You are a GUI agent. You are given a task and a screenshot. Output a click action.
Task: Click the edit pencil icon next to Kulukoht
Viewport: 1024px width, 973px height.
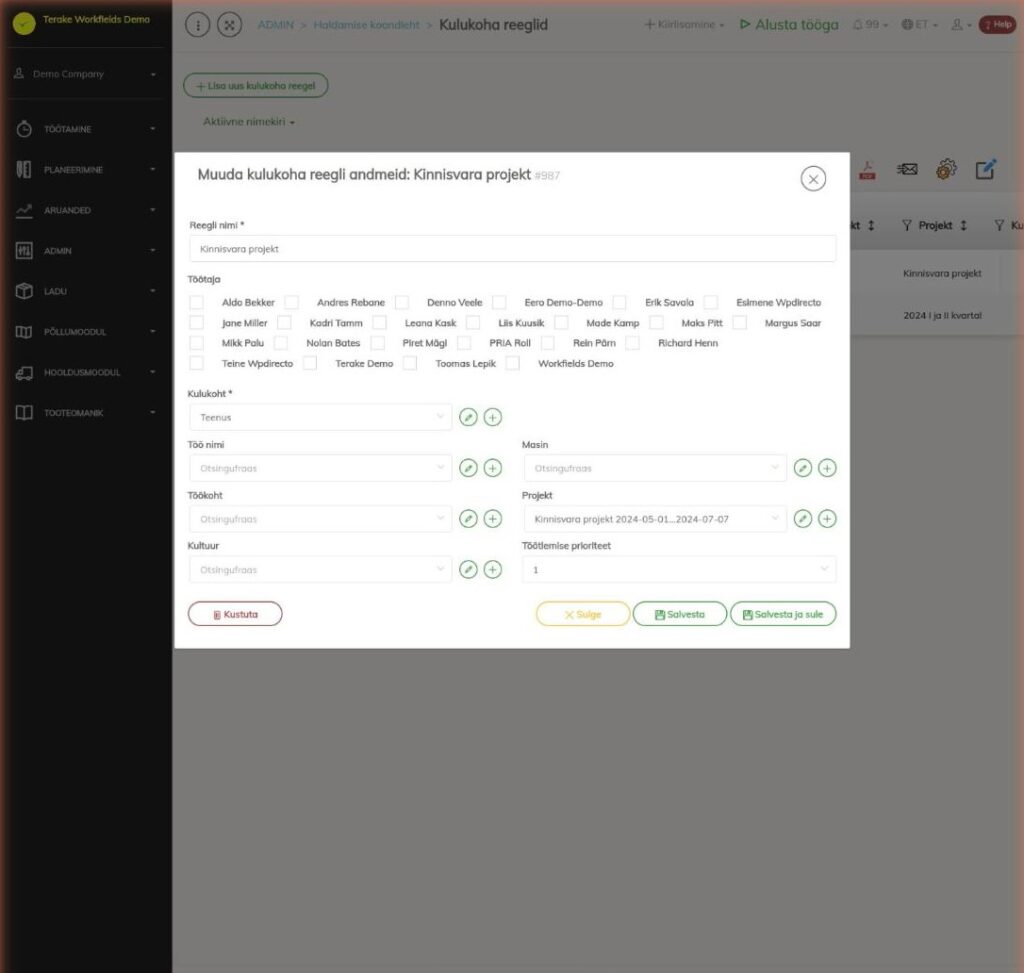coord(468,417)
